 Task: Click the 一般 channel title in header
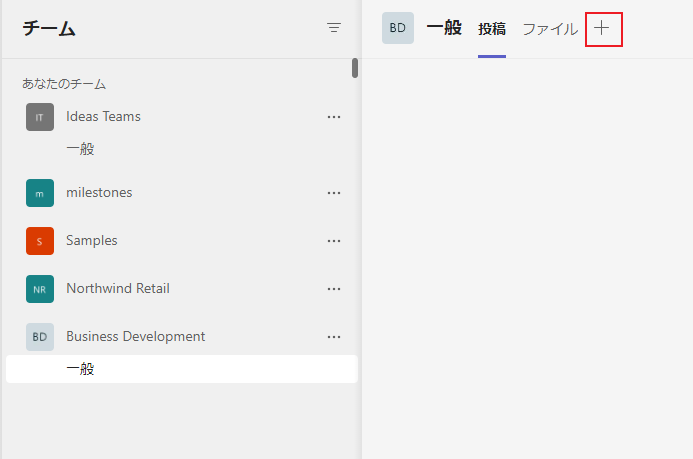coord(444,28)
